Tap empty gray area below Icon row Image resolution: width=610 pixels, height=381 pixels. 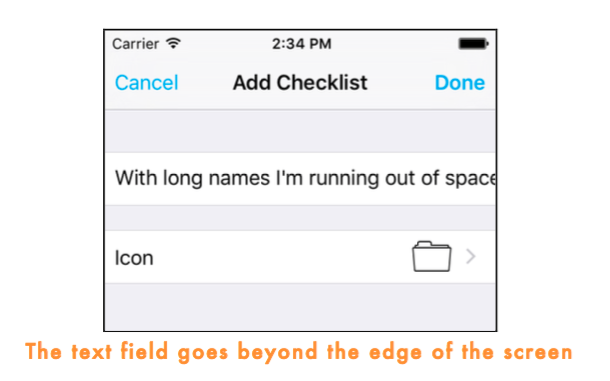coord(300,307)
